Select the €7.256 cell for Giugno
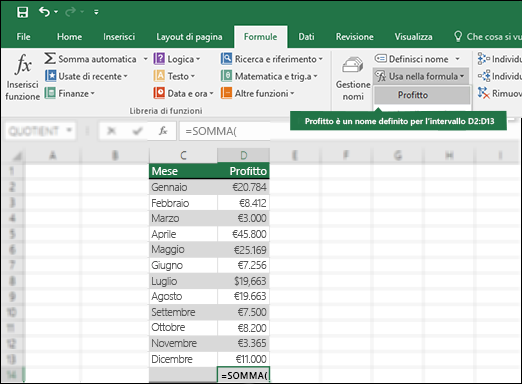Viewport: 522px width, 384px height. [243, 265]
